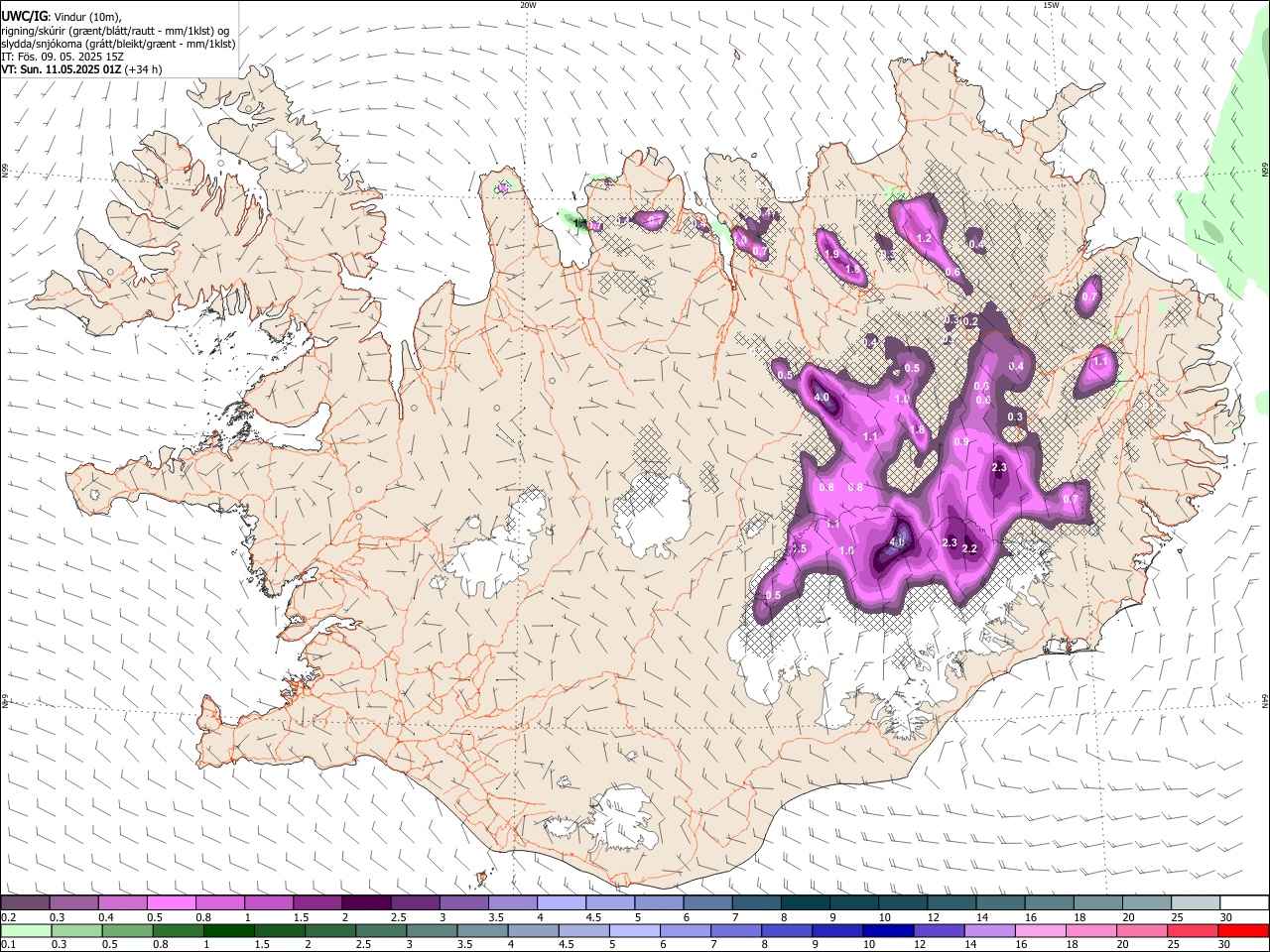Click the '15W' longitude label
The height and width of the screenshot is (952, 1270).
(1051, 5)
